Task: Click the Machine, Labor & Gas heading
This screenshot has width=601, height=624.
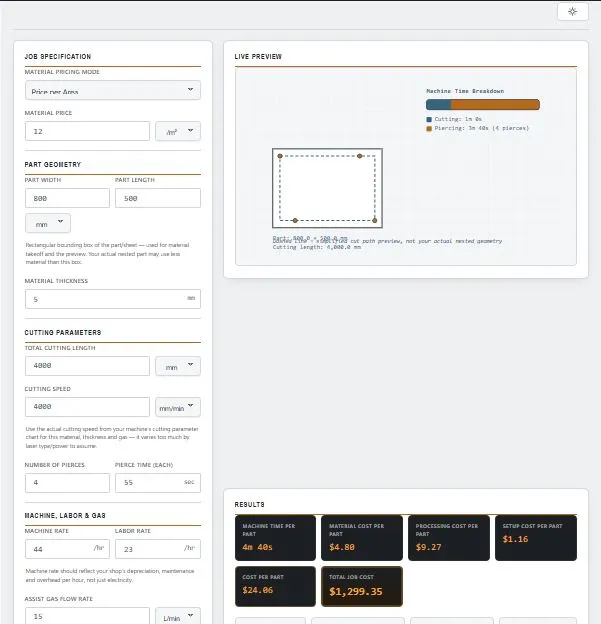Action: click(x=65, y=515)
